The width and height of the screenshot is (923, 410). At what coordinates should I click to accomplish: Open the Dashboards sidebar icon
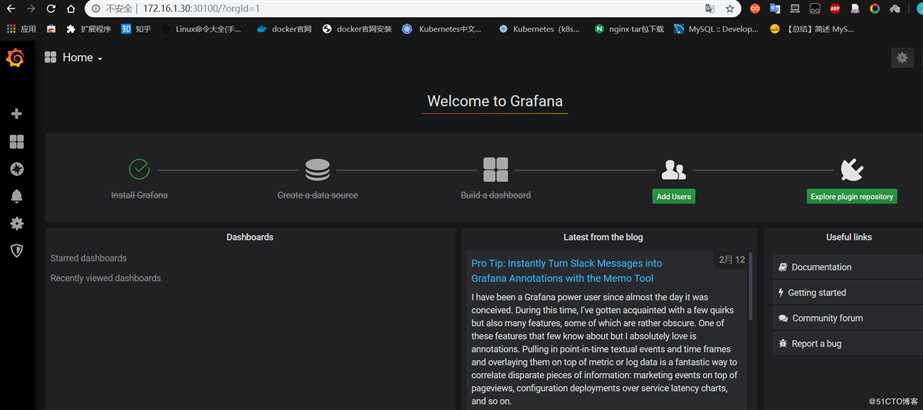[16, 142]
